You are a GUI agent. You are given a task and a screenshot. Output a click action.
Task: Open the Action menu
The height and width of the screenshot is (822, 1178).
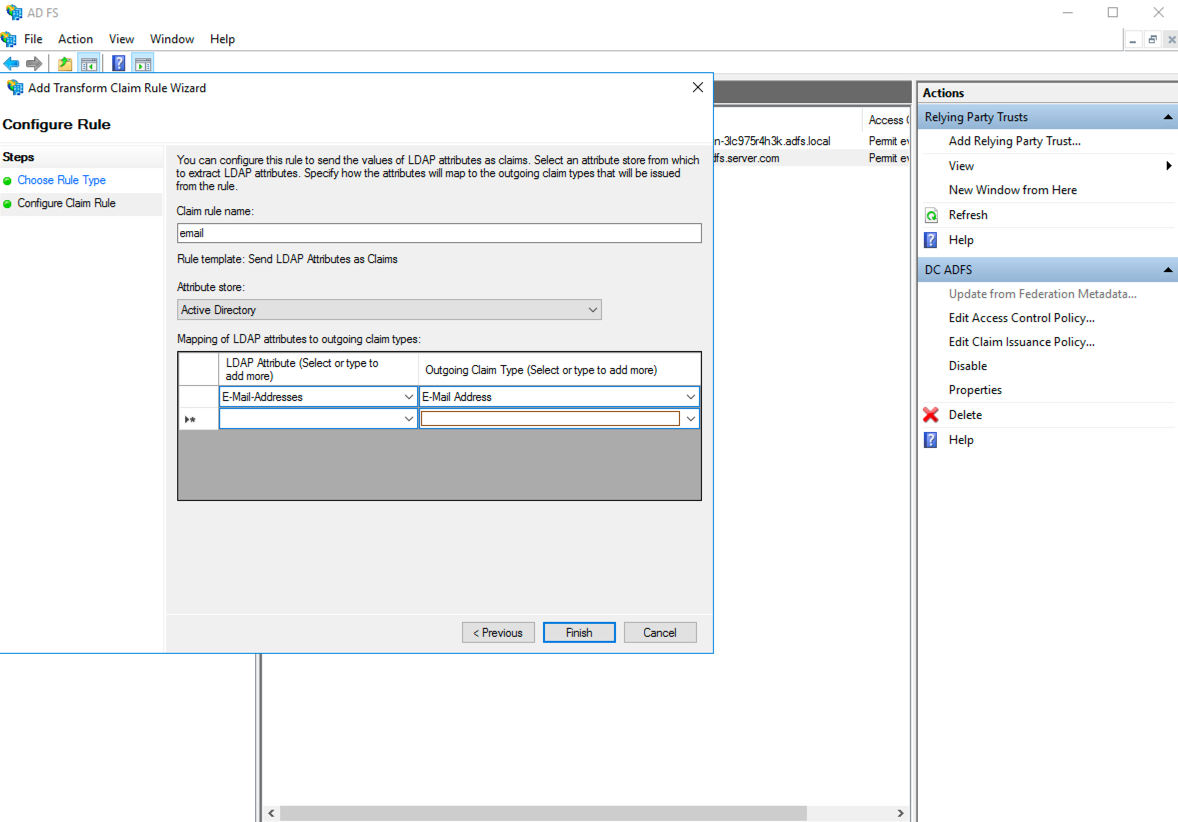tap(75, 38)
